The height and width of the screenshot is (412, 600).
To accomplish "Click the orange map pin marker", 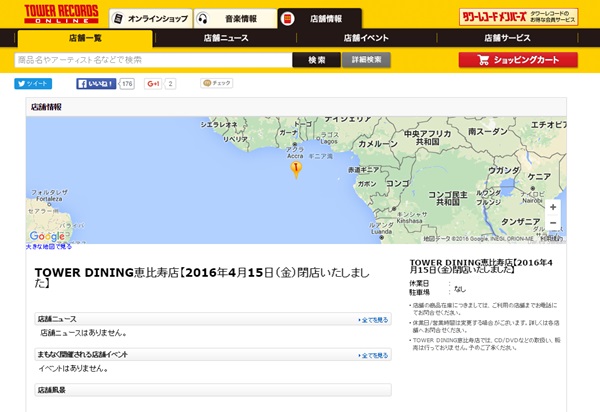I will pos(296,169).
